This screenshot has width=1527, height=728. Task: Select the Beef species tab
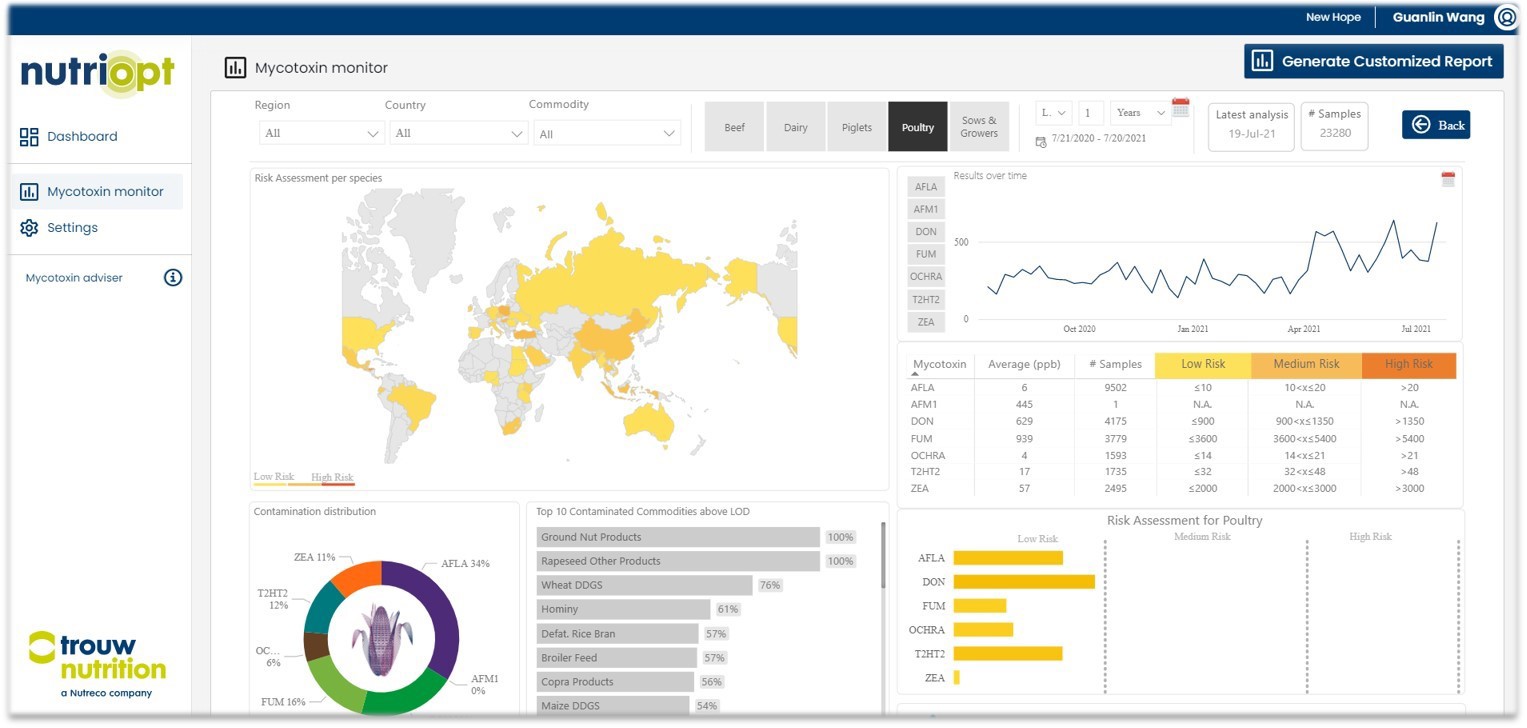(734, 128)
